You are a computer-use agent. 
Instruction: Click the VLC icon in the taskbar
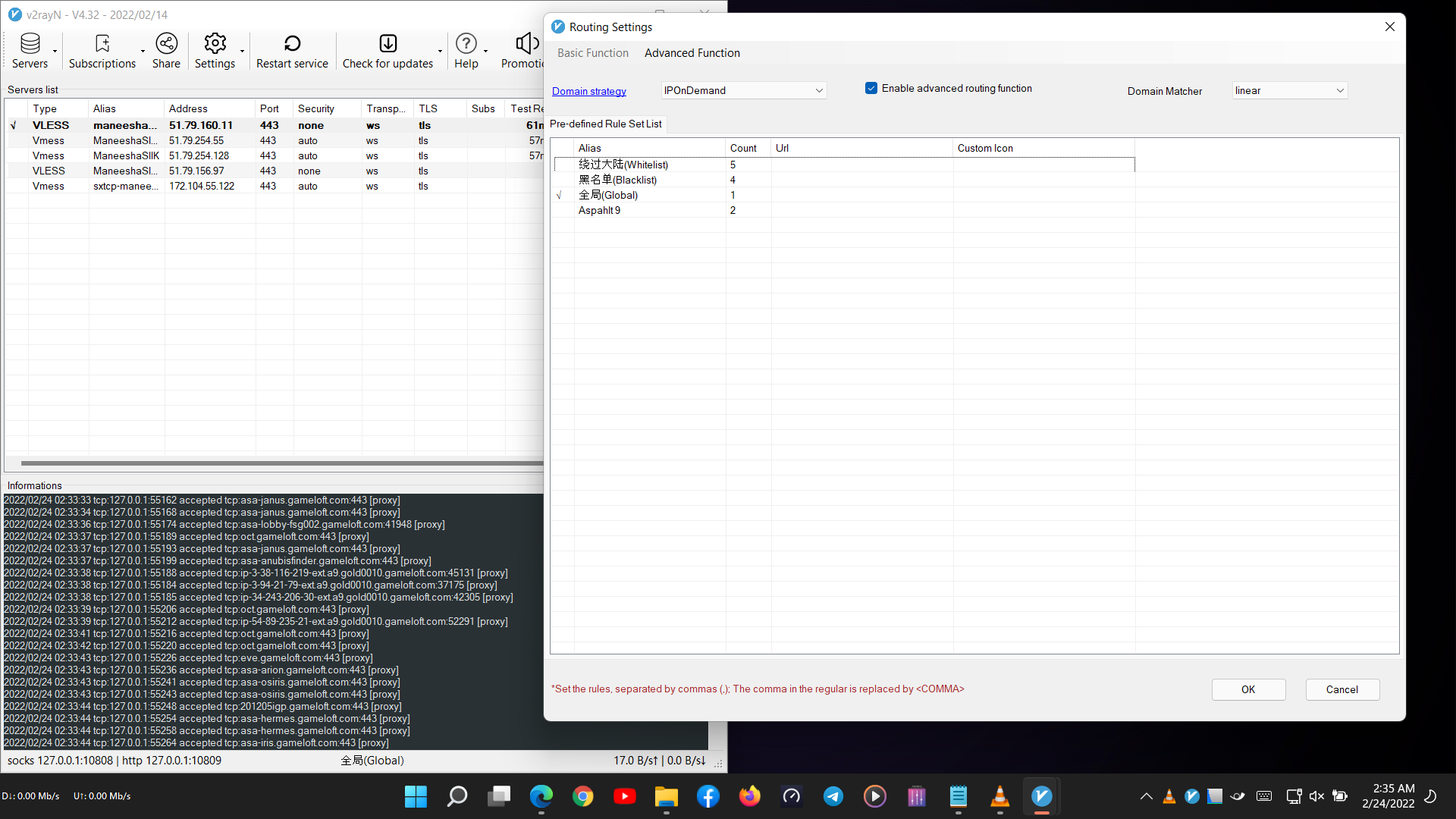pyautogui.click(x=999, y=796)
